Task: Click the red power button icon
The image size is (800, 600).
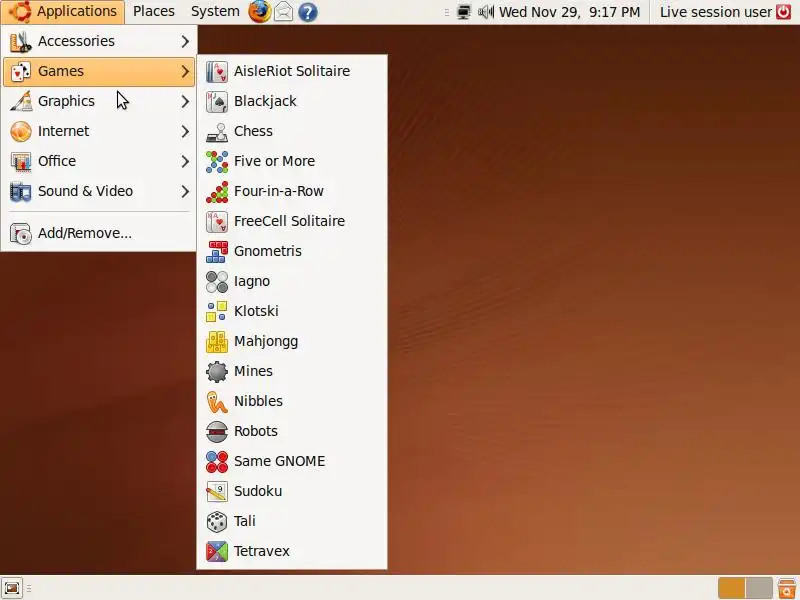Action: [x=784, y=12]
